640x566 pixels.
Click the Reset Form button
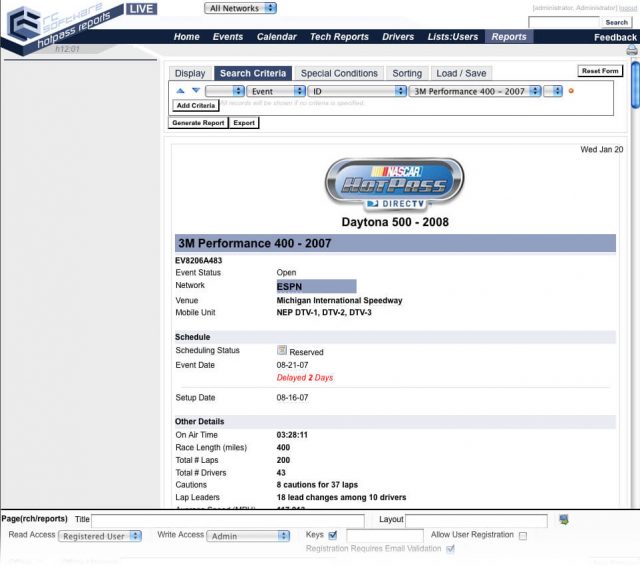click(x=600, y=71)
